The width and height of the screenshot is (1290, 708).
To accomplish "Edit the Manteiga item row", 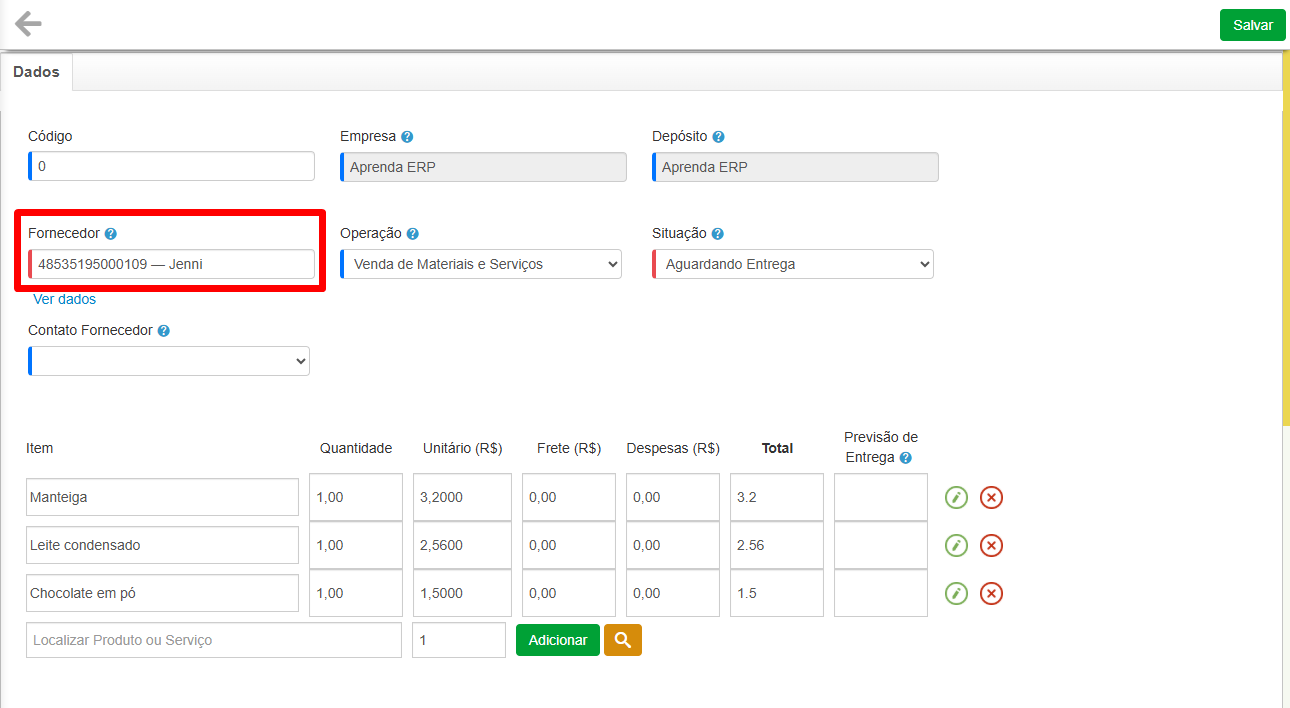I will click(x=956, y=497).
